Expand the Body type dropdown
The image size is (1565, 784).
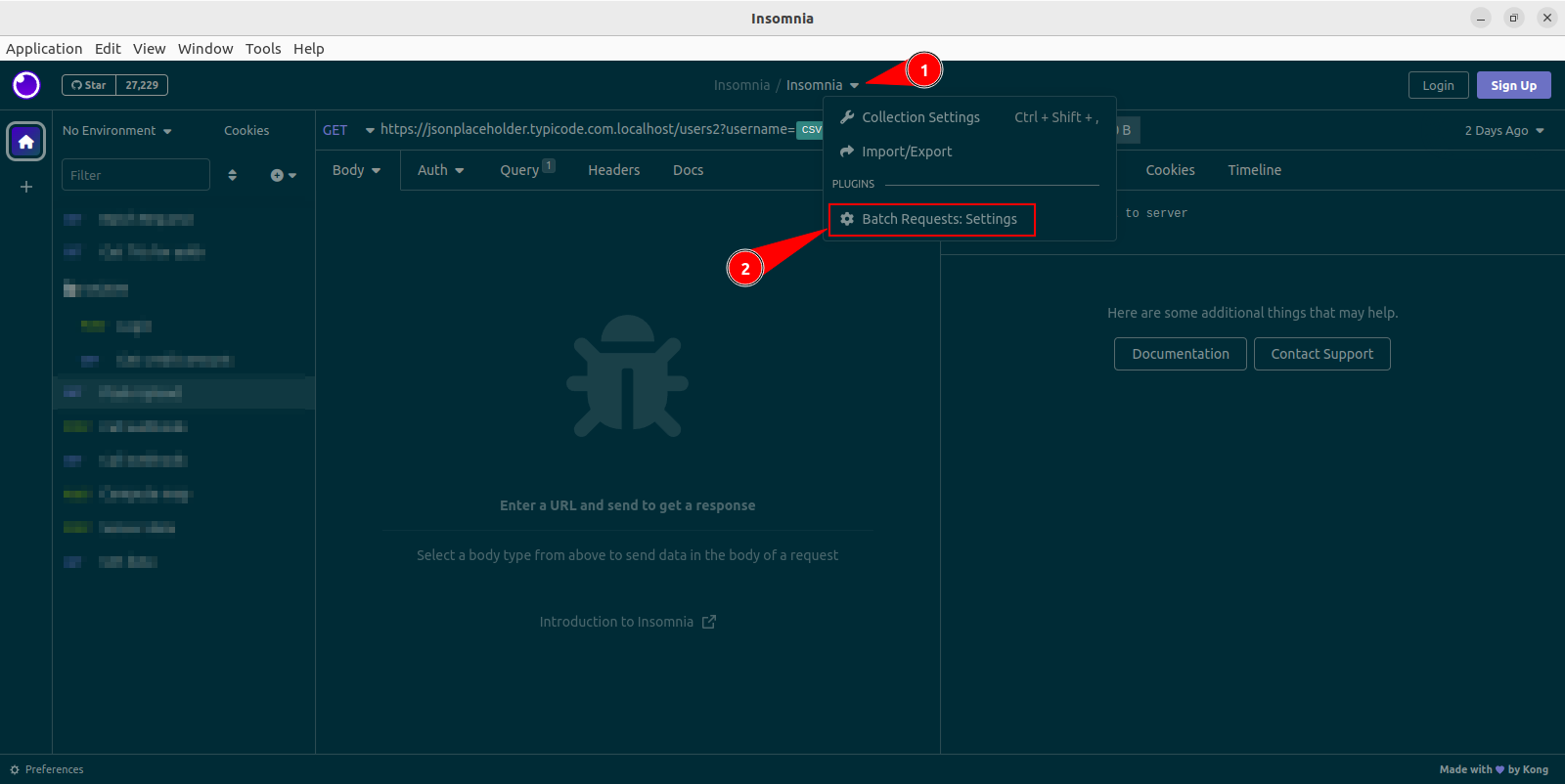[357, 170]
